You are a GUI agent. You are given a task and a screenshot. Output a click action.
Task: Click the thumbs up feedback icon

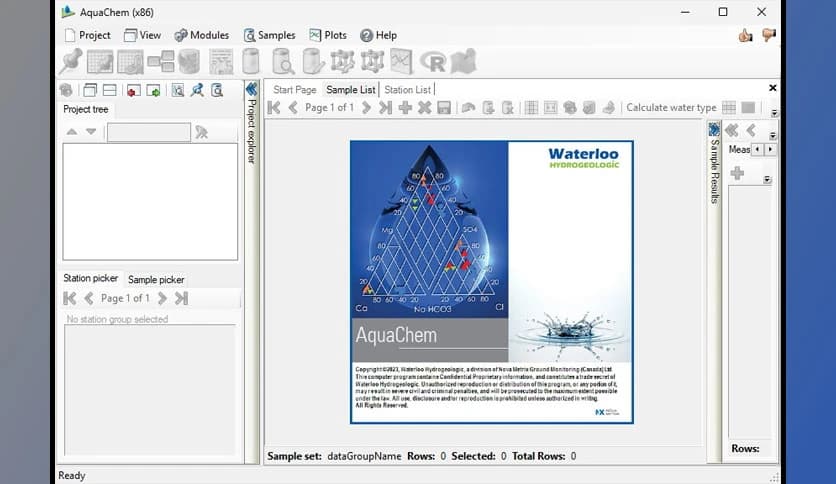click(745, 35)
